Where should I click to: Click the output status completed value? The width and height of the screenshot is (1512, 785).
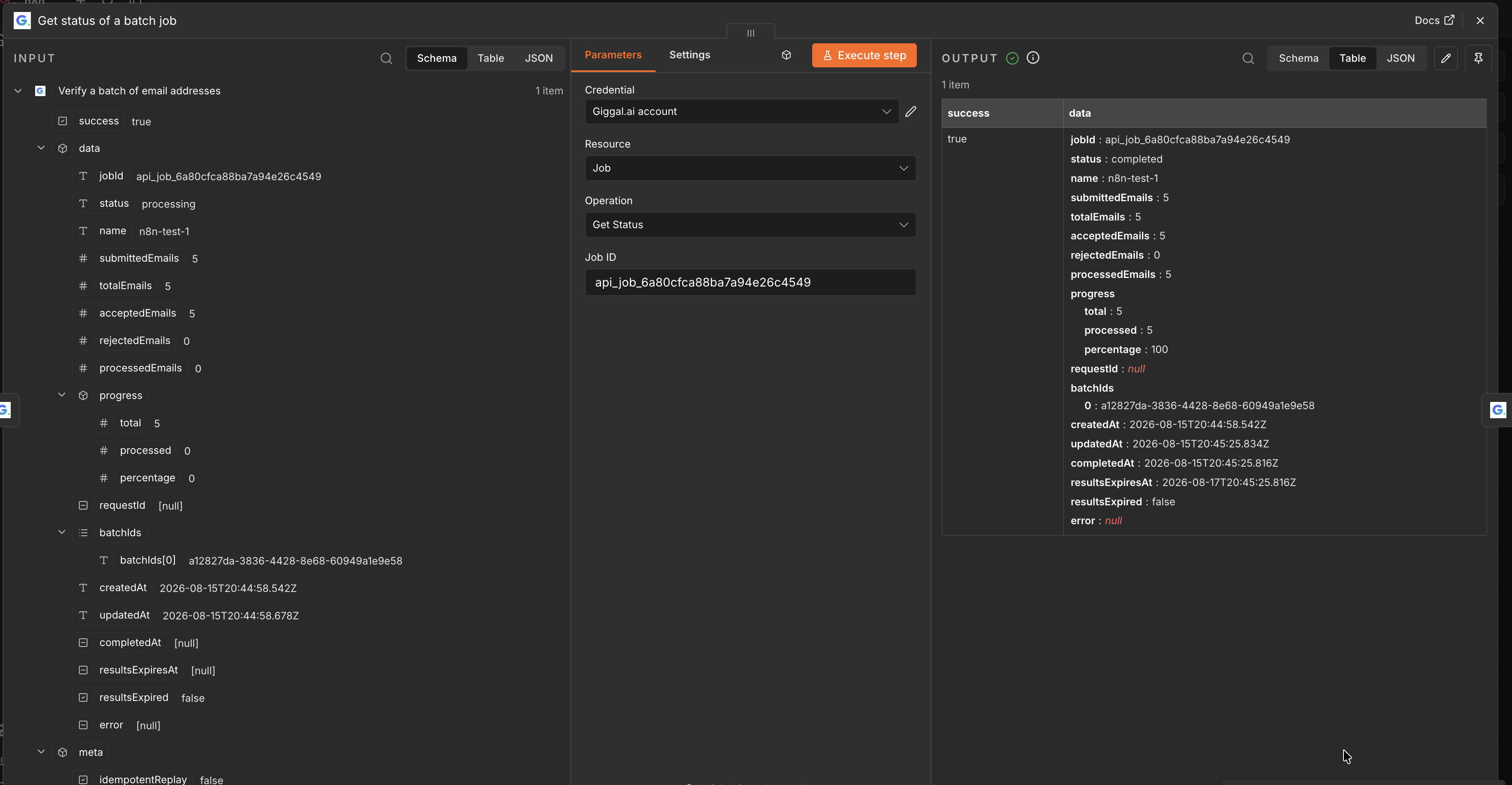coord(1136,159)
